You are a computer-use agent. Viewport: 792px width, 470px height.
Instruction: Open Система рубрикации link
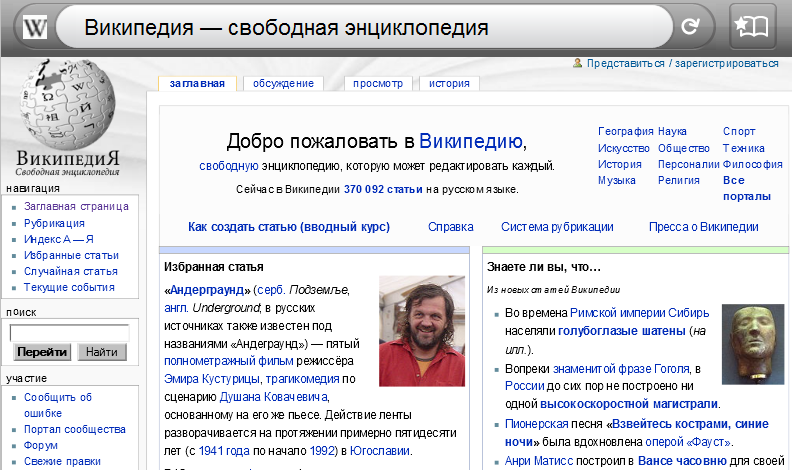click(x=557, y=227)
